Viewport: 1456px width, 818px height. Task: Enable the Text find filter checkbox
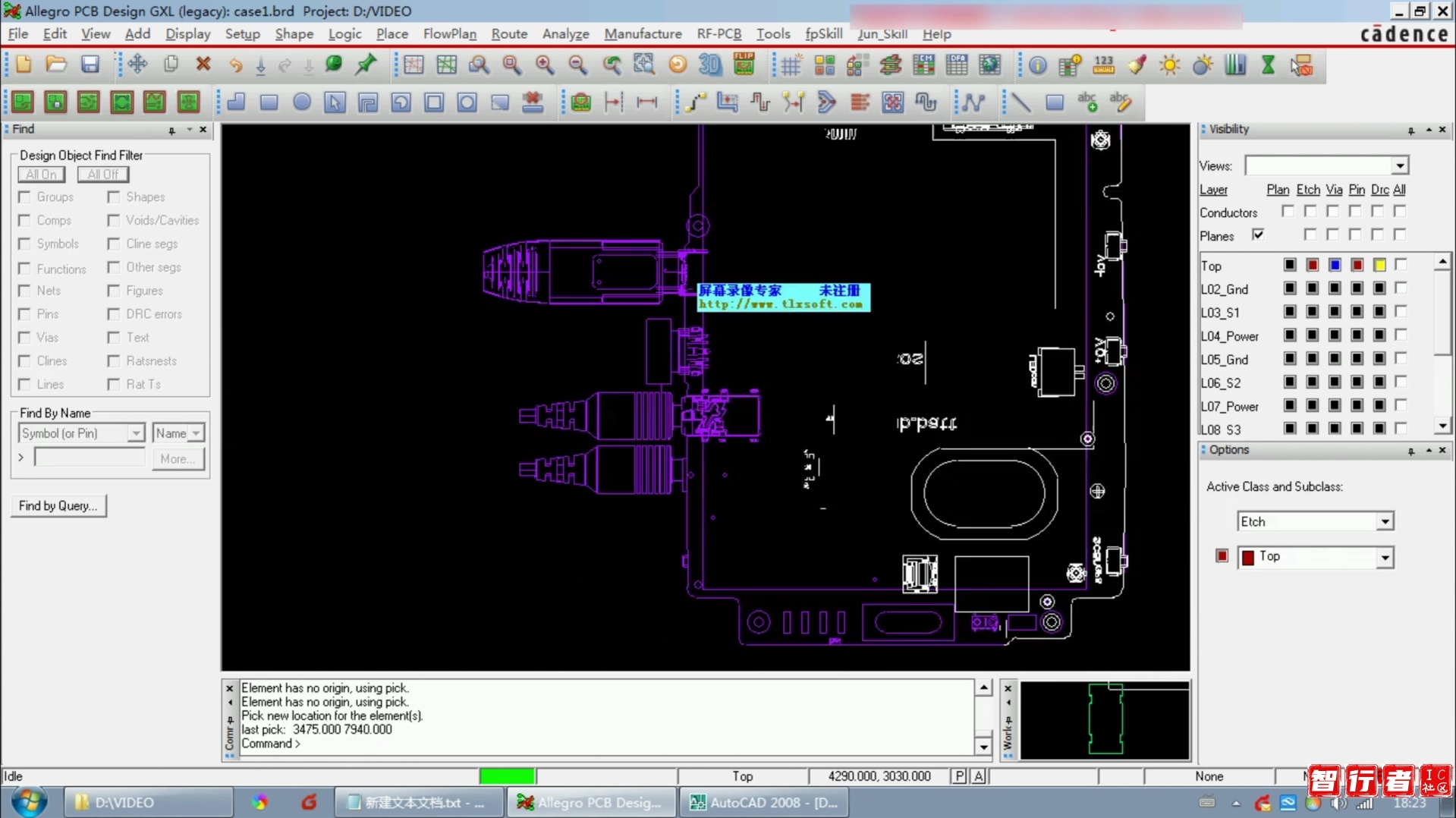click(x=114, y=338)
